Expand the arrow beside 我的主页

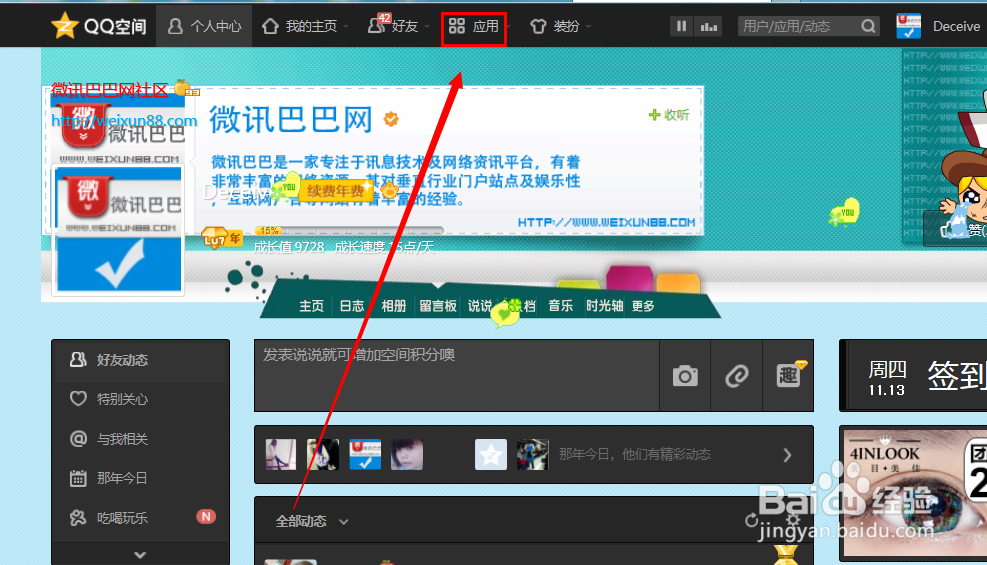[346, 27]
